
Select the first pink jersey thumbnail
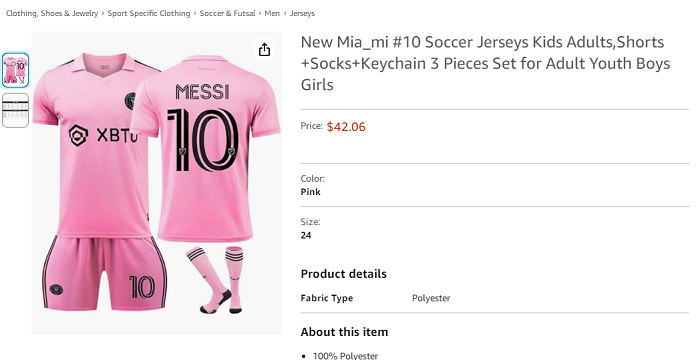coord(16,70)
